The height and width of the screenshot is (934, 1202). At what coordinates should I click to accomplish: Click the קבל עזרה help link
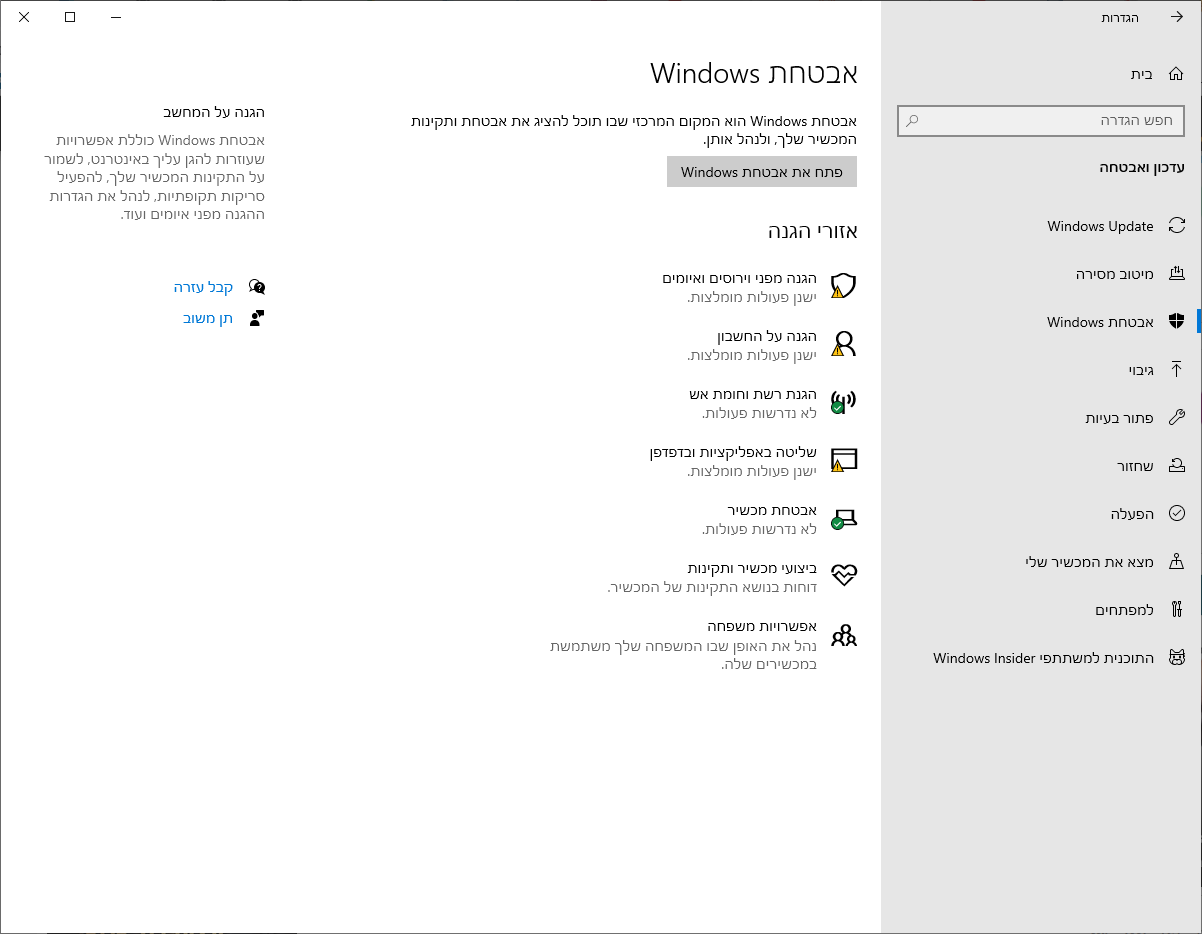tap(203, 287)
